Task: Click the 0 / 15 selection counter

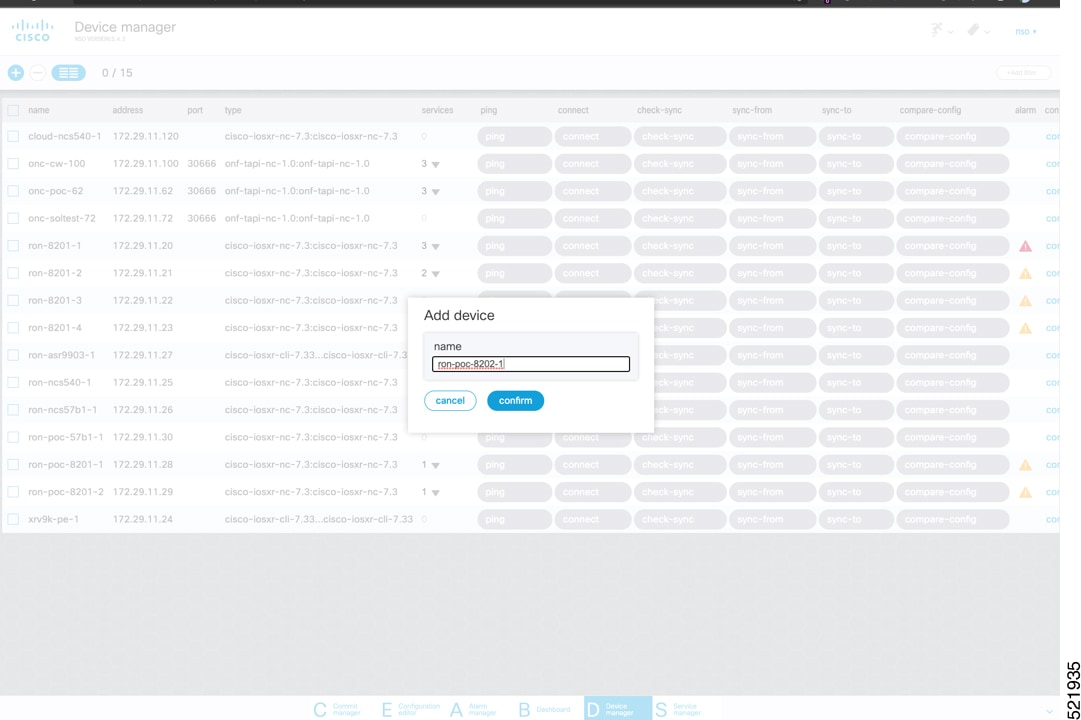Action: (117, 72)
